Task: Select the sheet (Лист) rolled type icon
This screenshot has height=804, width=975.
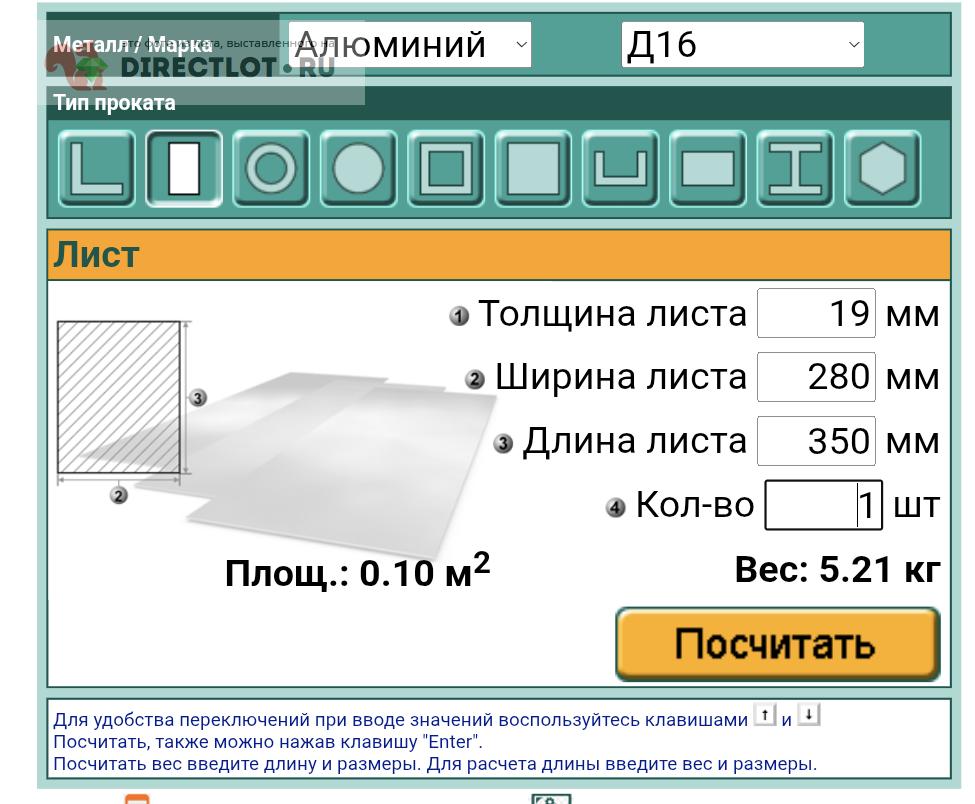Action: point(184,168)
